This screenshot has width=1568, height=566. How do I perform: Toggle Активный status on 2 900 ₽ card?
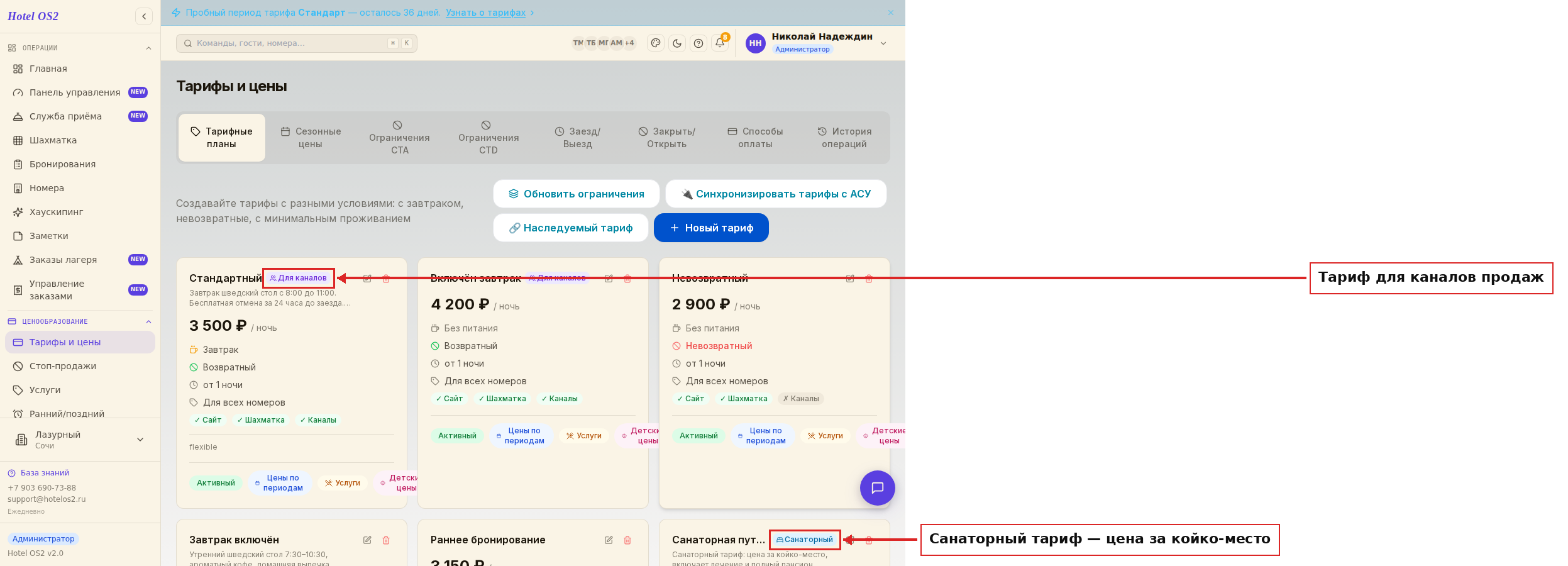[x=698, y=436]
